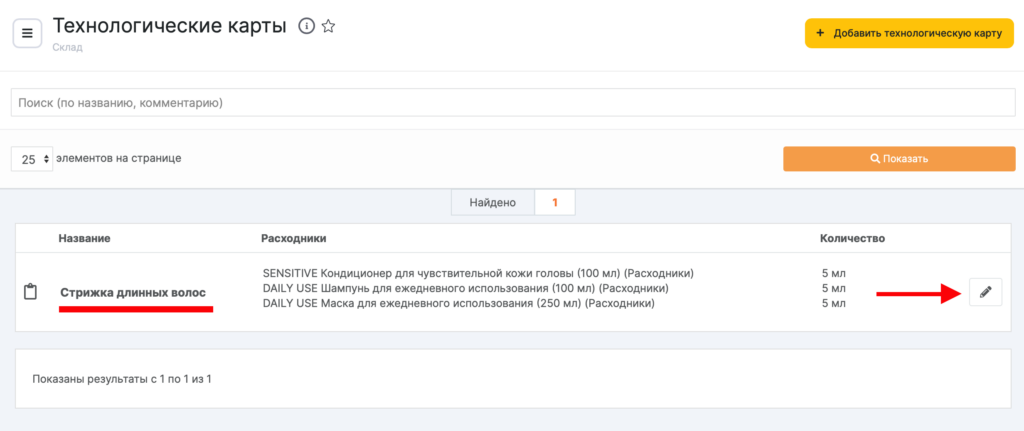Go to Склад via the breadcrumb
The image size is (1024, 431).
(67, 47)
